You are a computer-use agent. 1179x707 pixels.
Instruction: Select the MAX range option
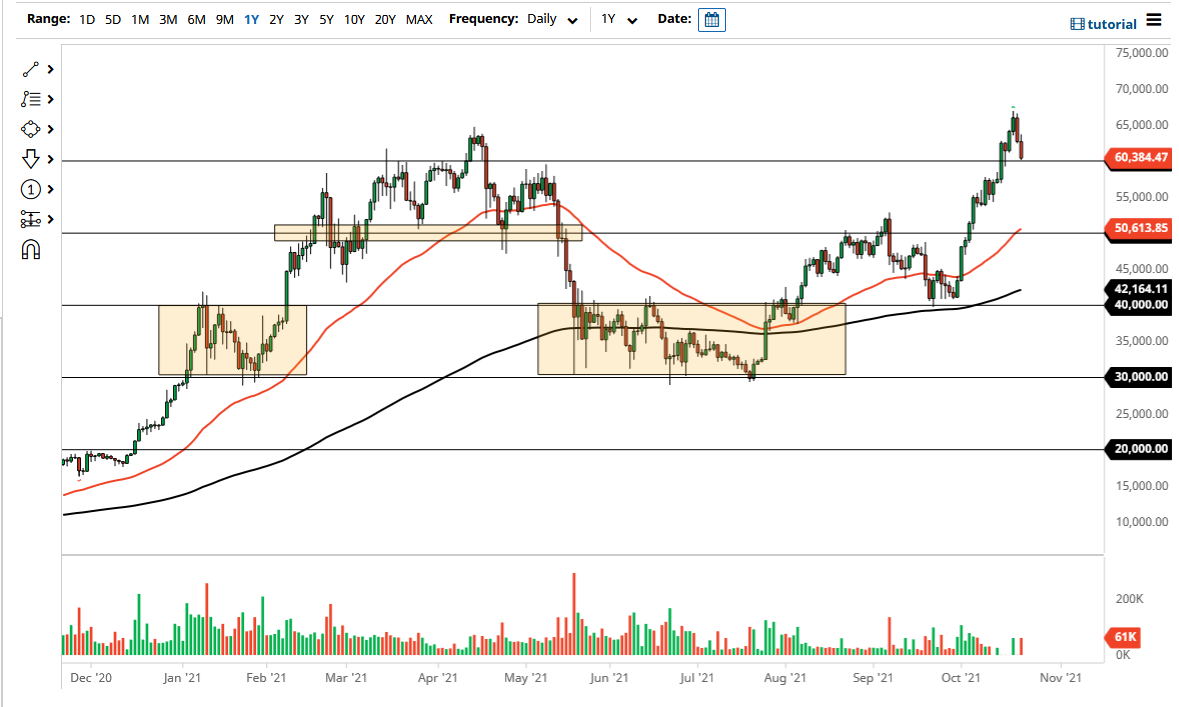coord(420,19)
